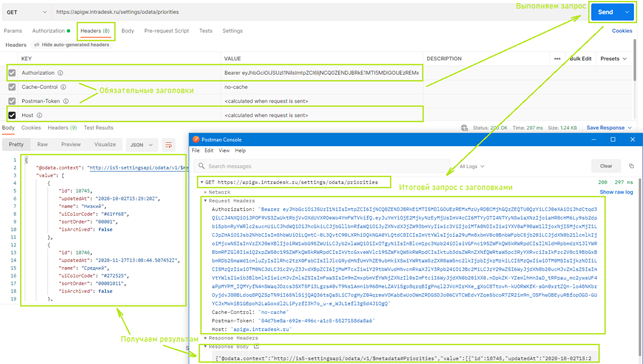Click info icon beside Host key
This screenshot has height=364, width=643.
click(39, 116)
